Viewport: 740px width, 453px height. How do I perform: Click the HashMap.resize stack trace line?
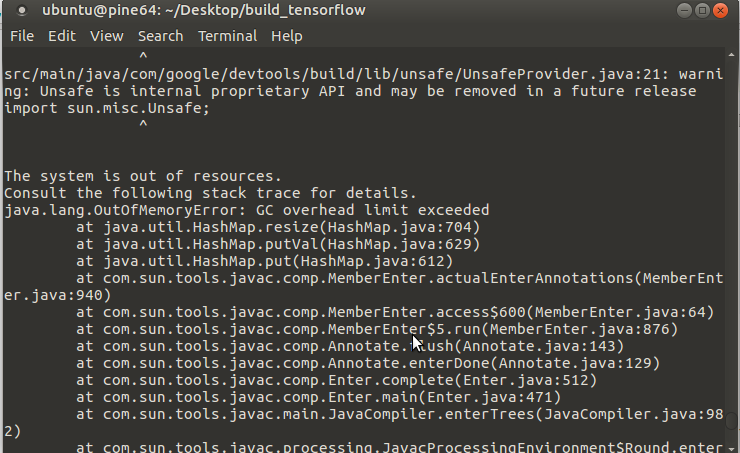pos(278,227)
